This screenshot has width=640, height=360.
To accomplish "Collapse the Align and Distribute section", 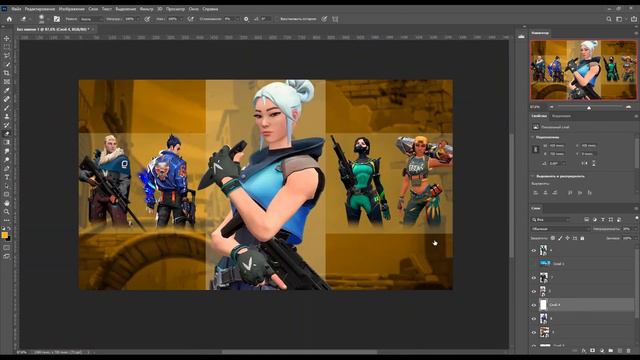I will (533, 176).
